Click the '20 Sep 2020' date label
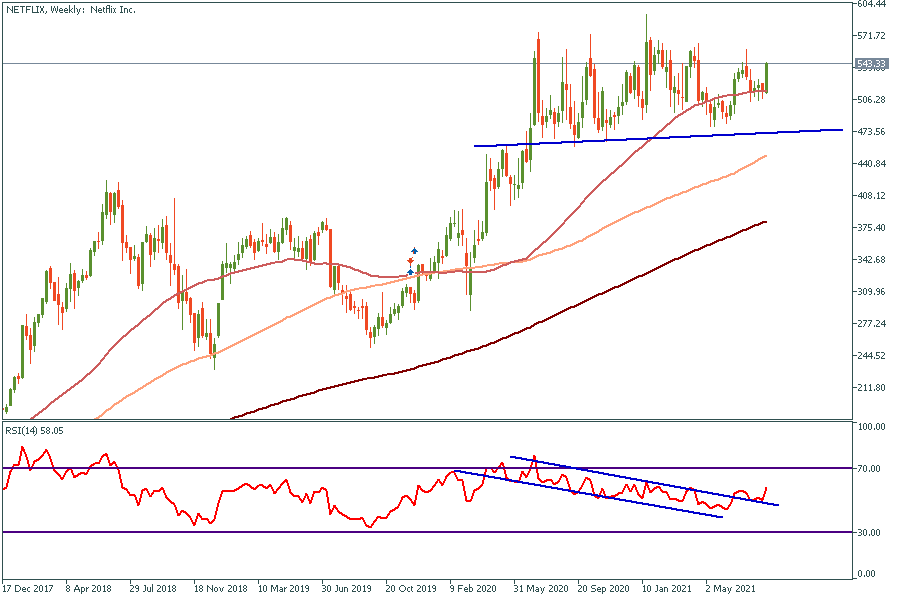The image size is (900, 600). [603, 589]
